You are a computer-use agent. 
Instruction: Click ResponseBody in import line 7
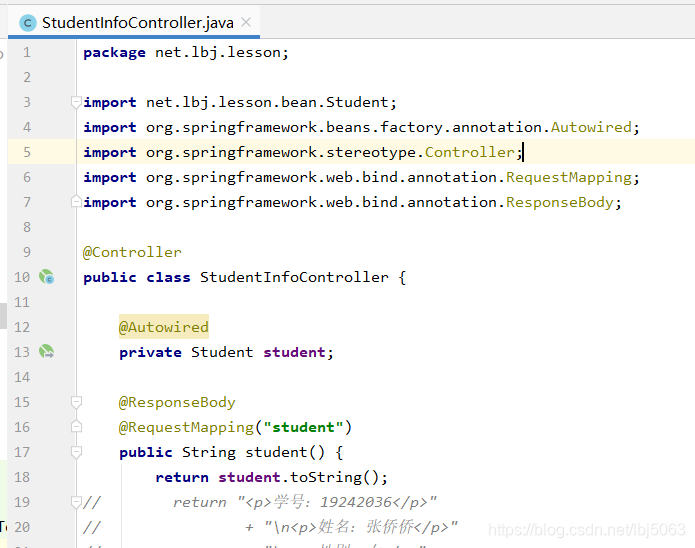click(x=560, y=203)
